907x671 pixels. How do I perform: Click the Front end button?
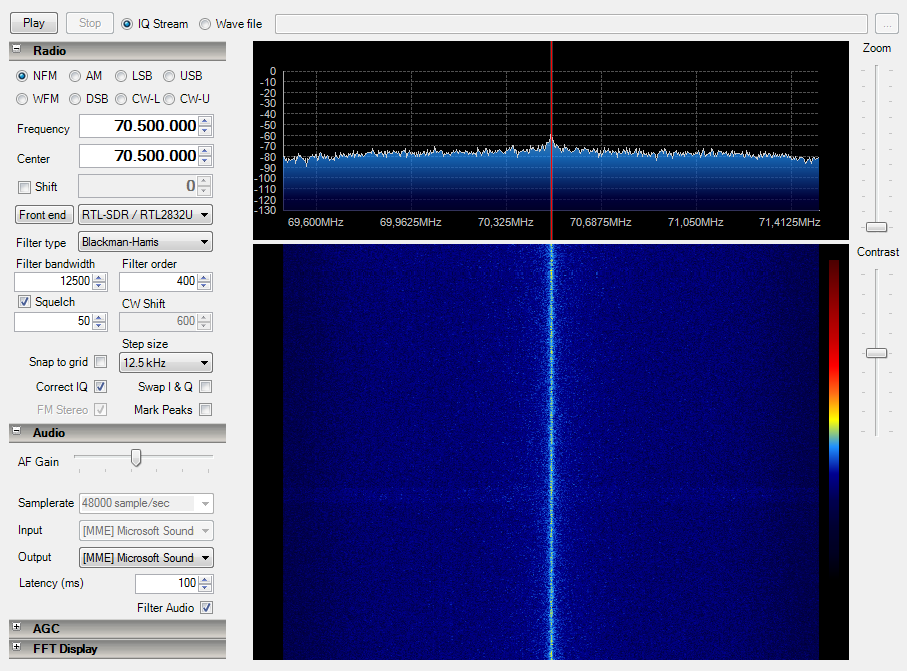point(45,214)
